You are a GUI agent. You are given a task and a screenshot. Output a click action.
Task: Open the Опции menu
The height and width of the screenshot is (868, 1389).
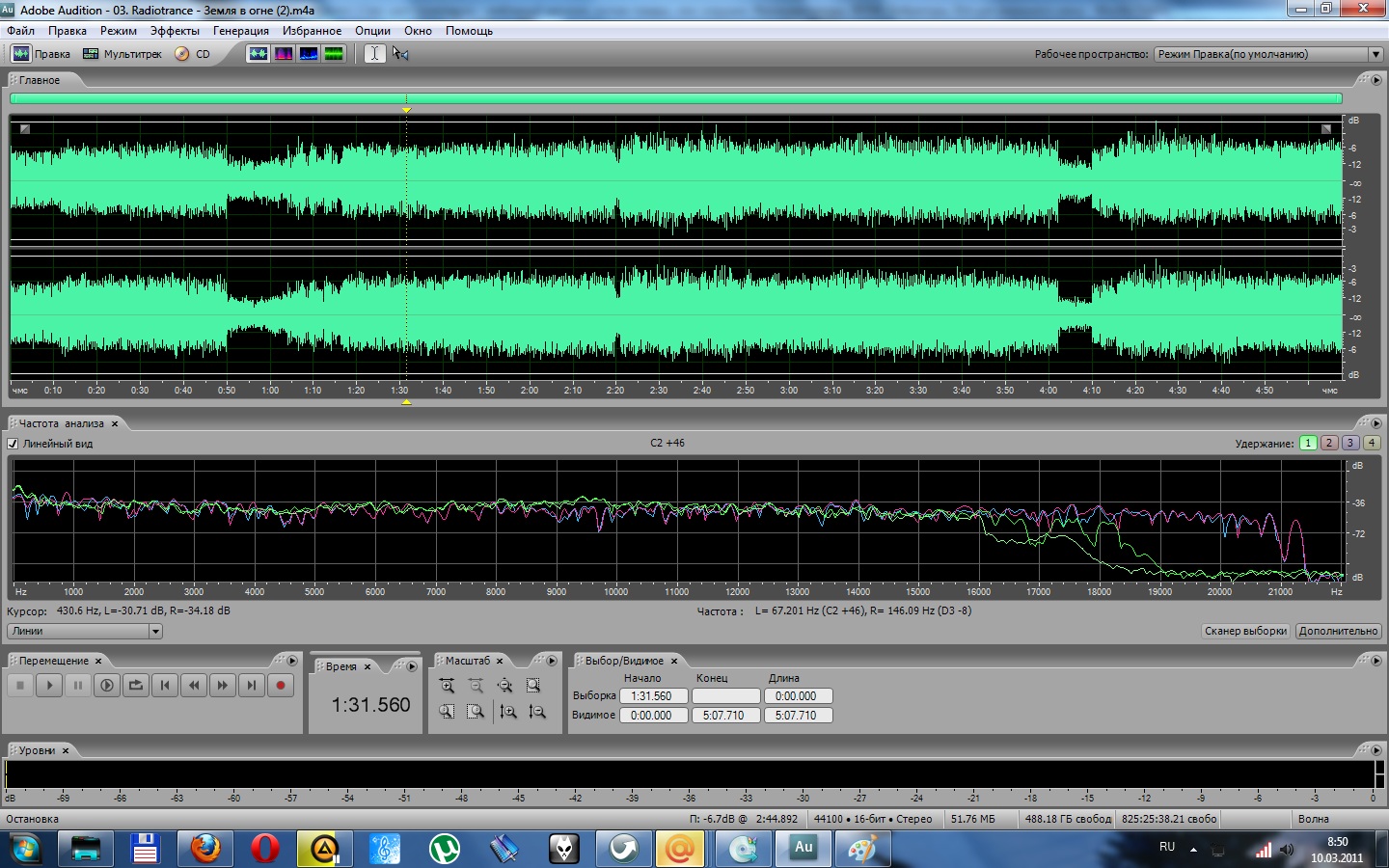click(x=372, y=31)
